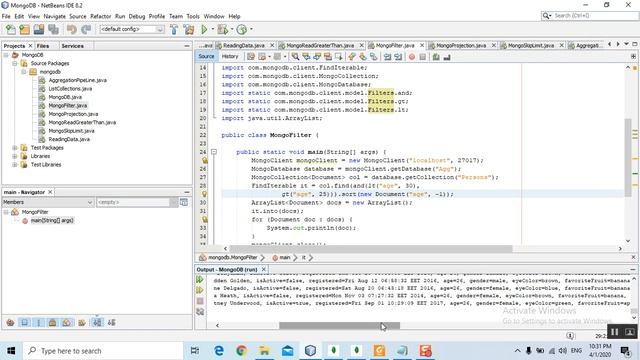Click the Settings icon below Stop in Output
Viewport: 640px width, 360px height.
pyautogui.click(x=200, y=311)
